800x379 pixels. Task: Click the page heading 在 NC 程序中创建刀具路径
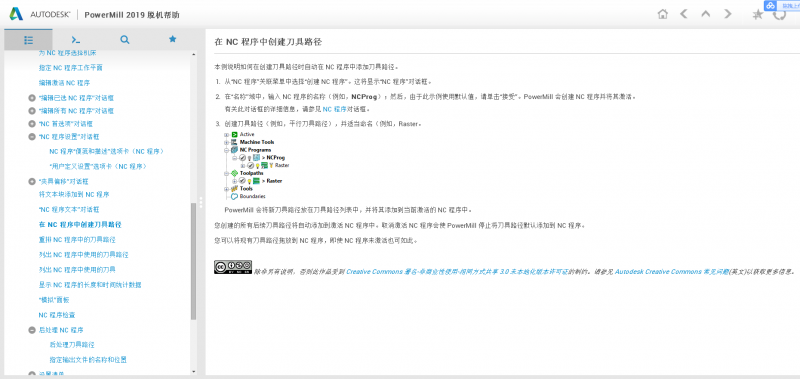tap(268, 41)
